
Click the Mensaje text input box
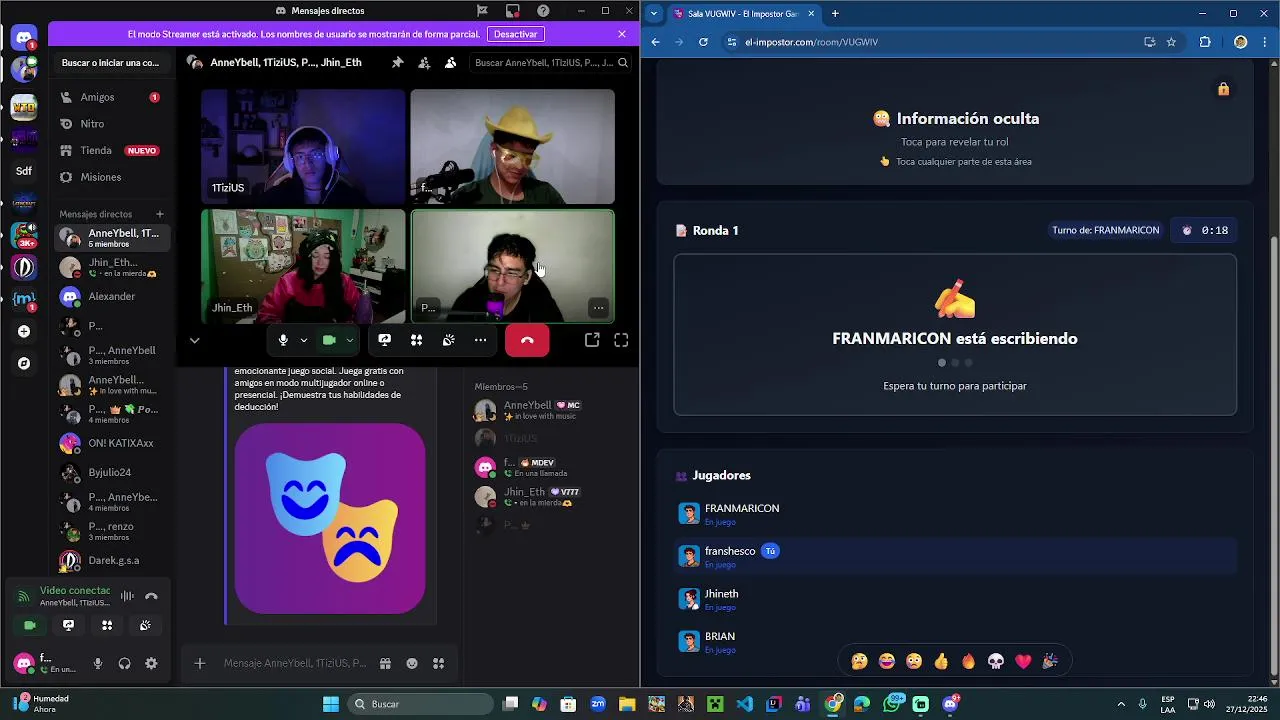295,663
